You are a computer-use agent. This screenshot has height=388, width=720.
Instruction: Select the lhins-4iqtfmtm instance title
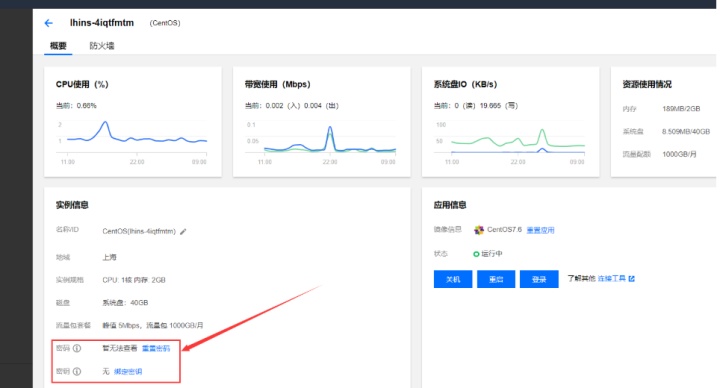tap(102, 23)
